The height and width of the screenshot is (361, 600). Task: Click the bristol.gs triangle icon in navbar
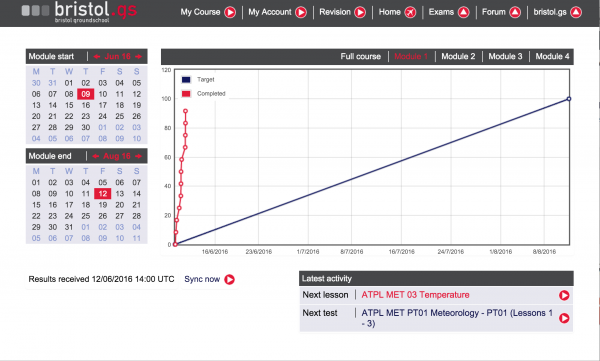pyautogui.click(x=576, y=12)
